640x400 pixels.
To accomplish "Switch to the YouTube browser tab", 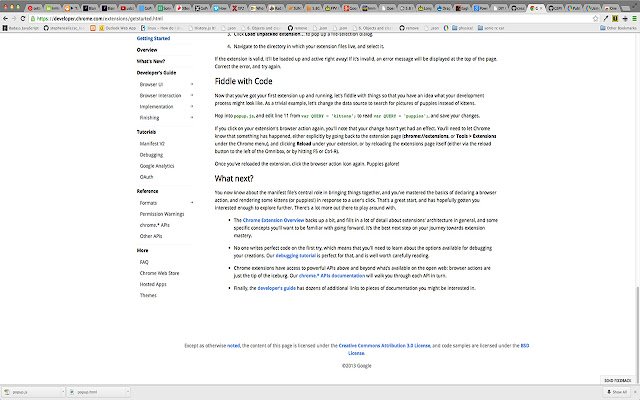I will coord(127,8).
